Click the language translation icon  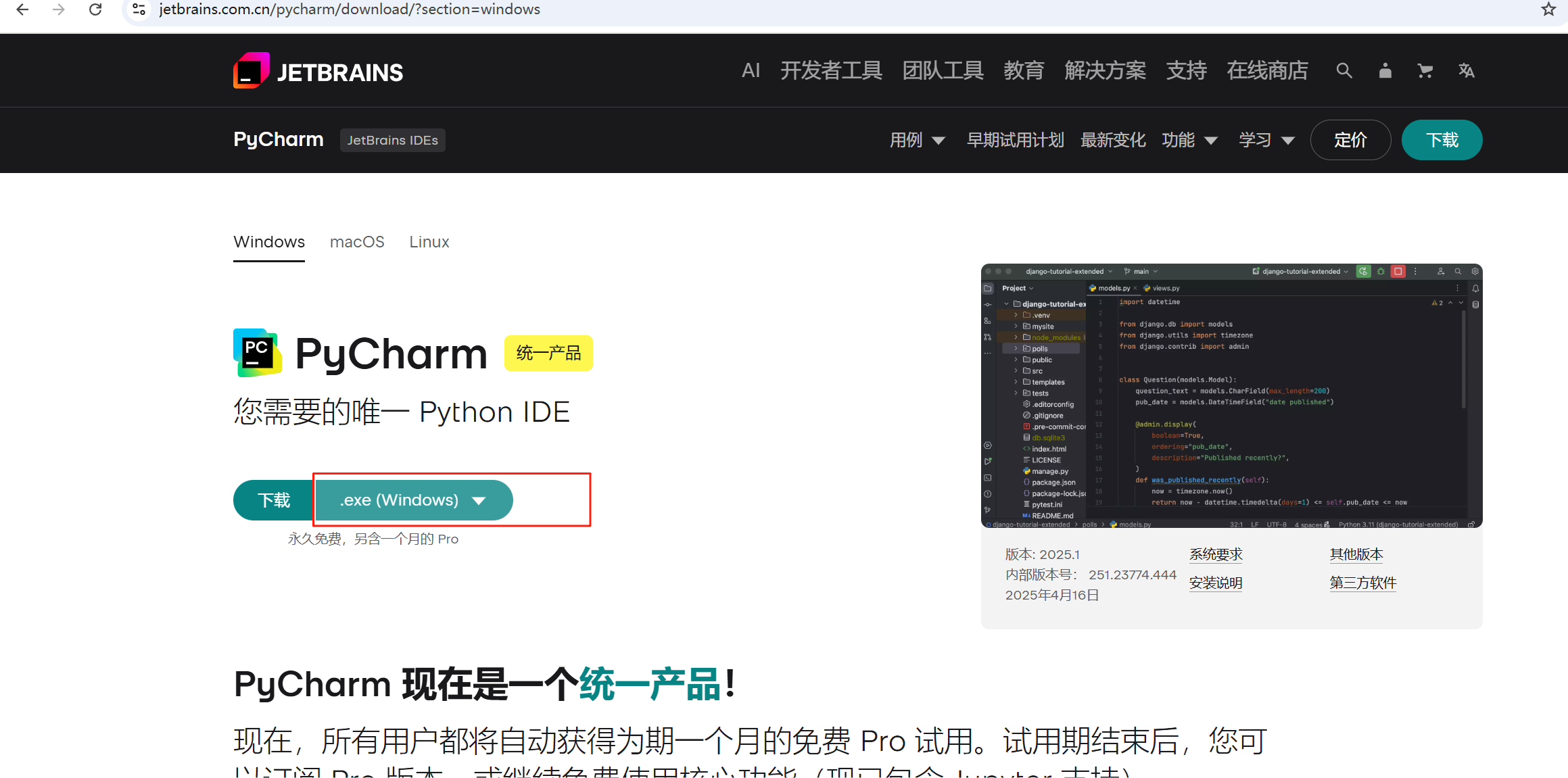click(x=1466, y=71)
